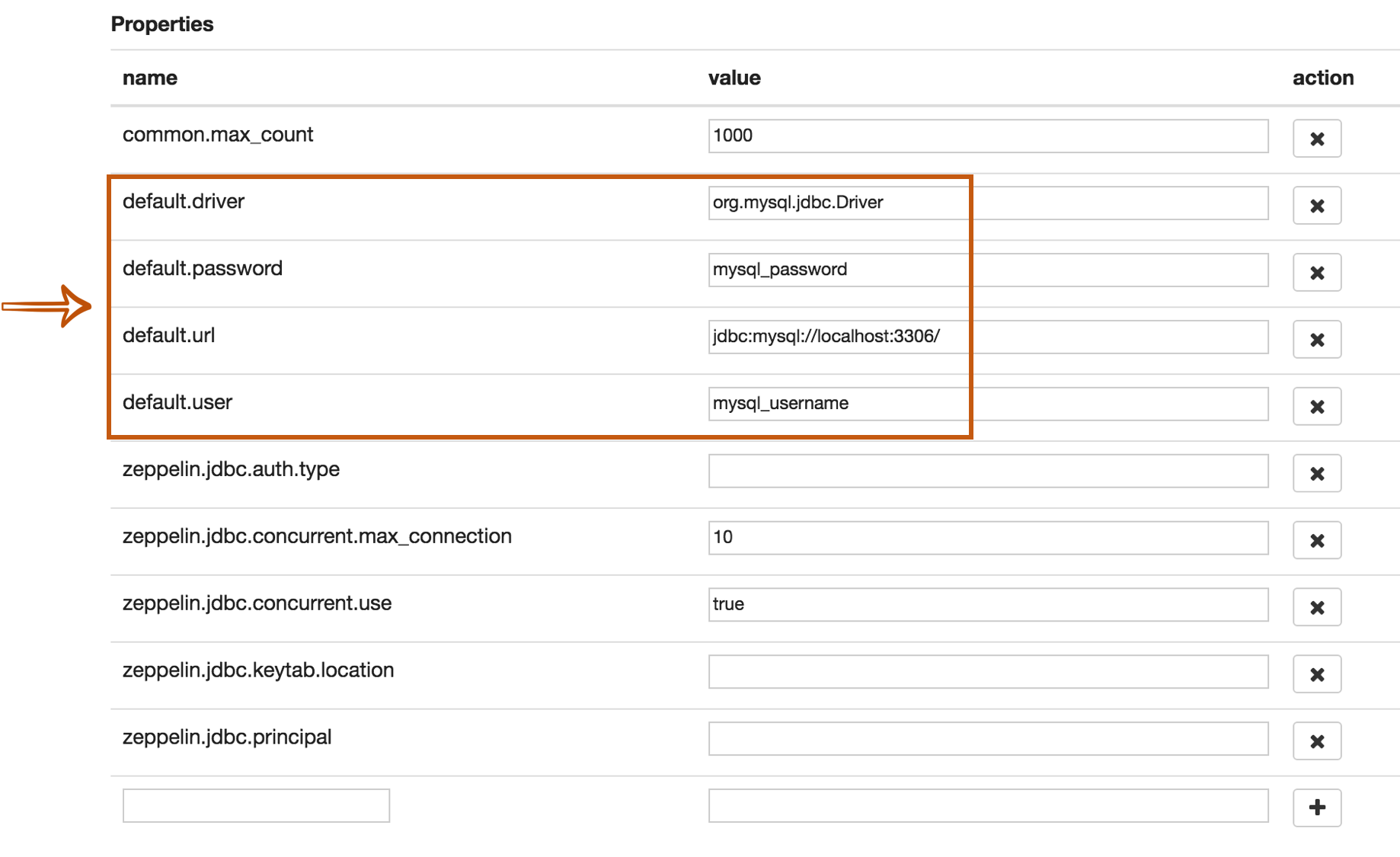Click the common.max_count value field

click(x=987, y=136)
